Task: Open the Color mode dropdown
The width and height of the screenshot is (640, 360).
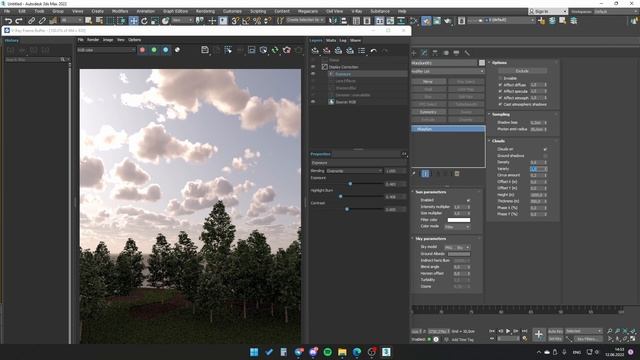Action: 457,227
